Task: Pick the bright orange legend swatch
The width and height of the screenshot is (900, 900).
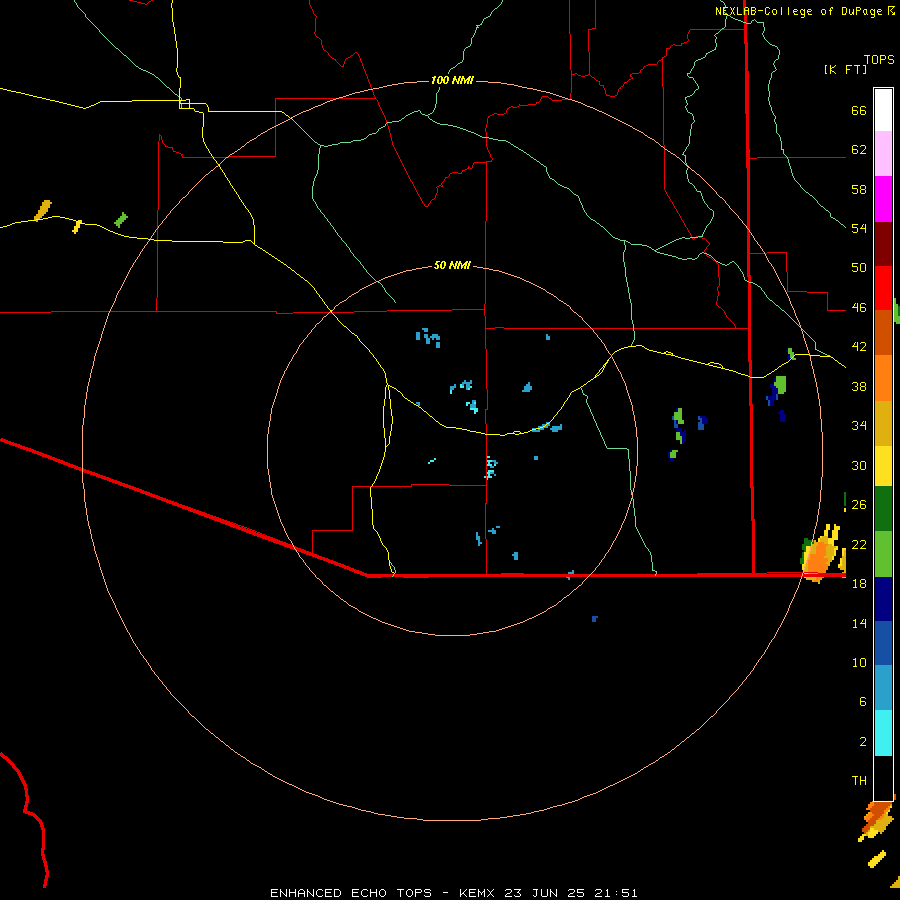Action: click(883, 378)
